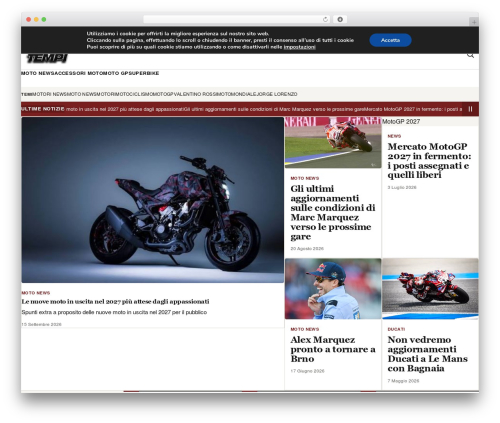Screen dimensions: 500x423
Task: Select the Motociclismo tag
Action: click(135, 94)
